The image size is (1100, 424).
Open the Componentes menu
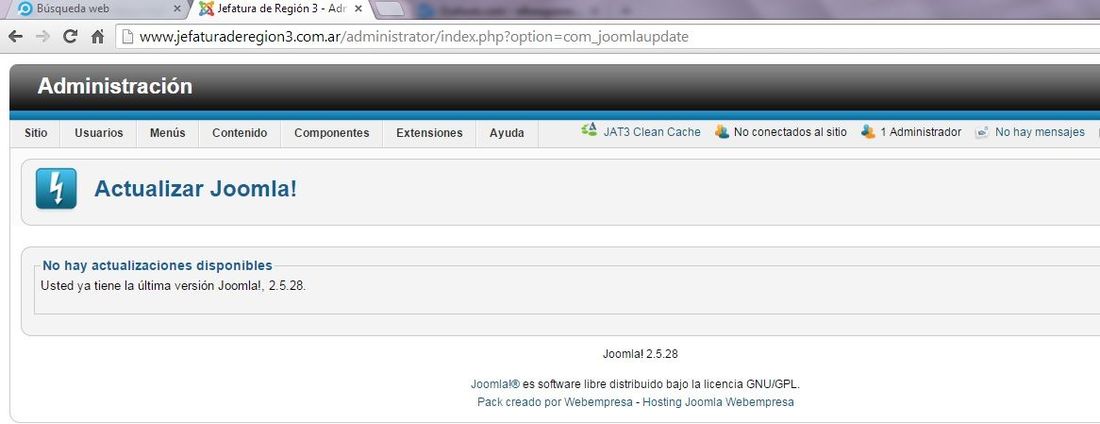click(x=332, y=133)
